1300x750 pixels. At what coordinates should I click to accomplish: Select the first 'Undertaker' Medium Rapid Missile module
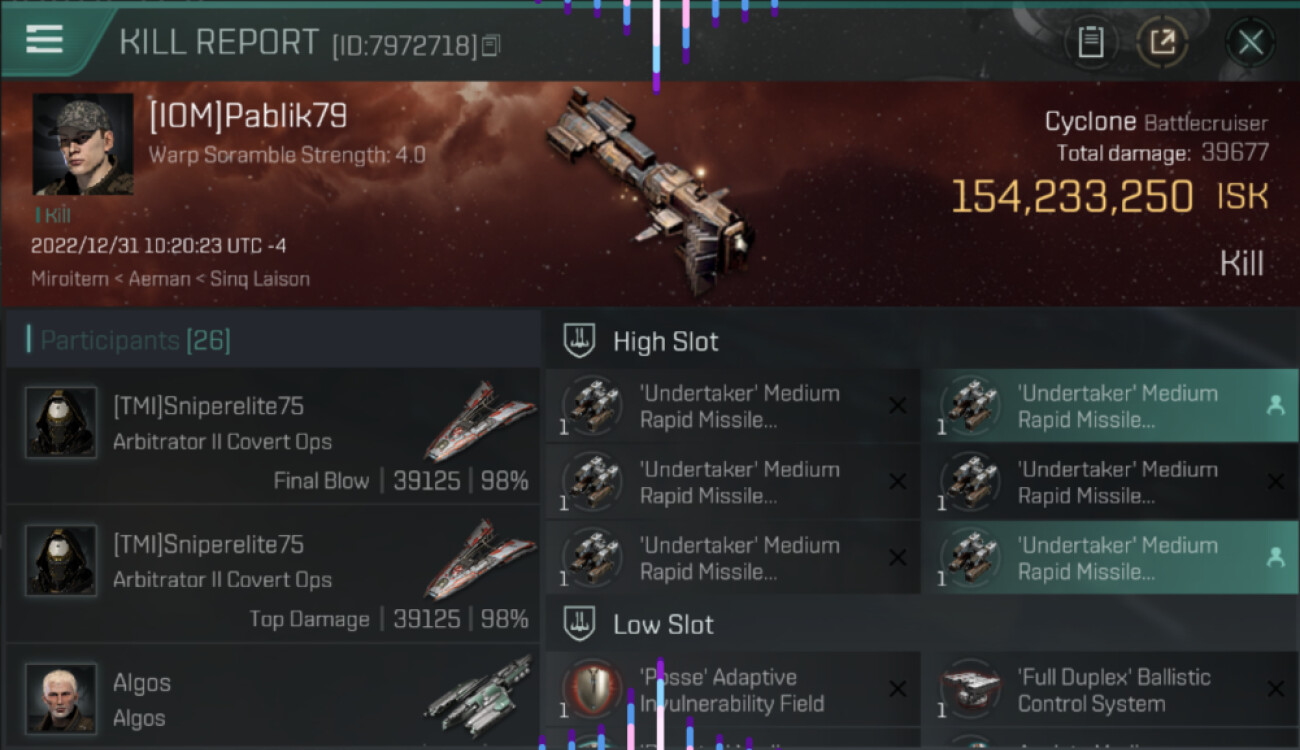[x=732, y=405]
